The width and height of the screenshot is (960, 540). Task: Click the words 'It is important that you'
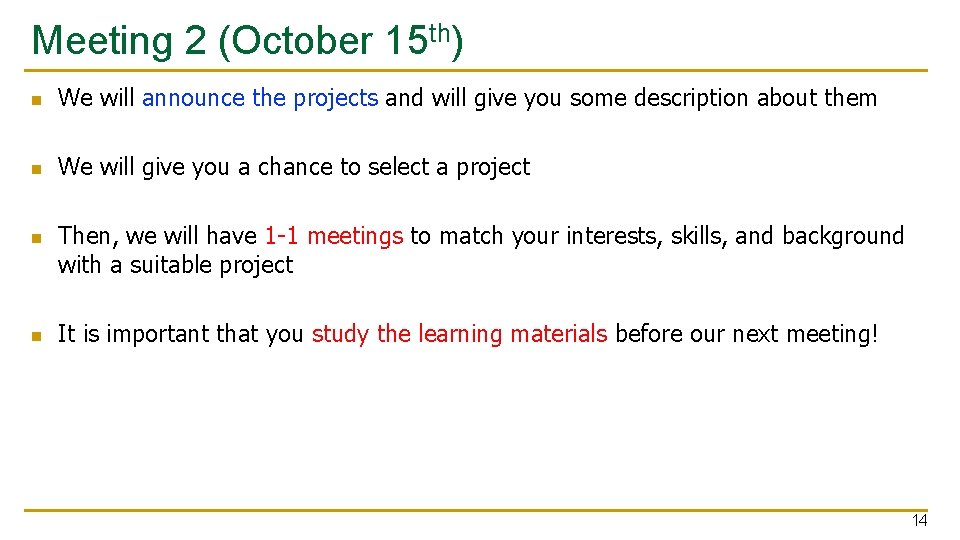(x=180, y=334)
